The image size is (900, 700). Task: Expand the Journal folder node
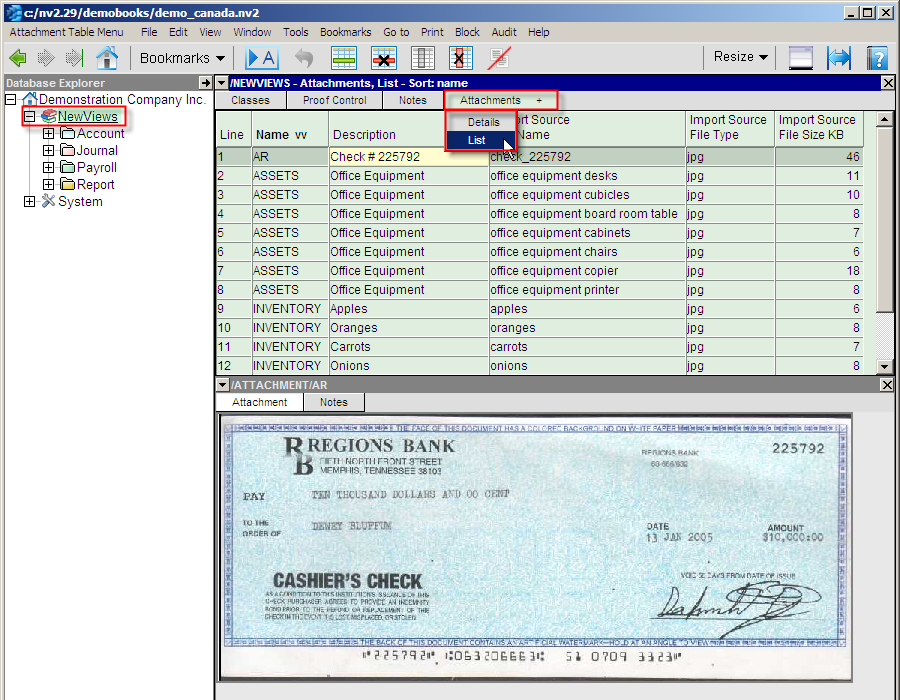pos(49,151)
